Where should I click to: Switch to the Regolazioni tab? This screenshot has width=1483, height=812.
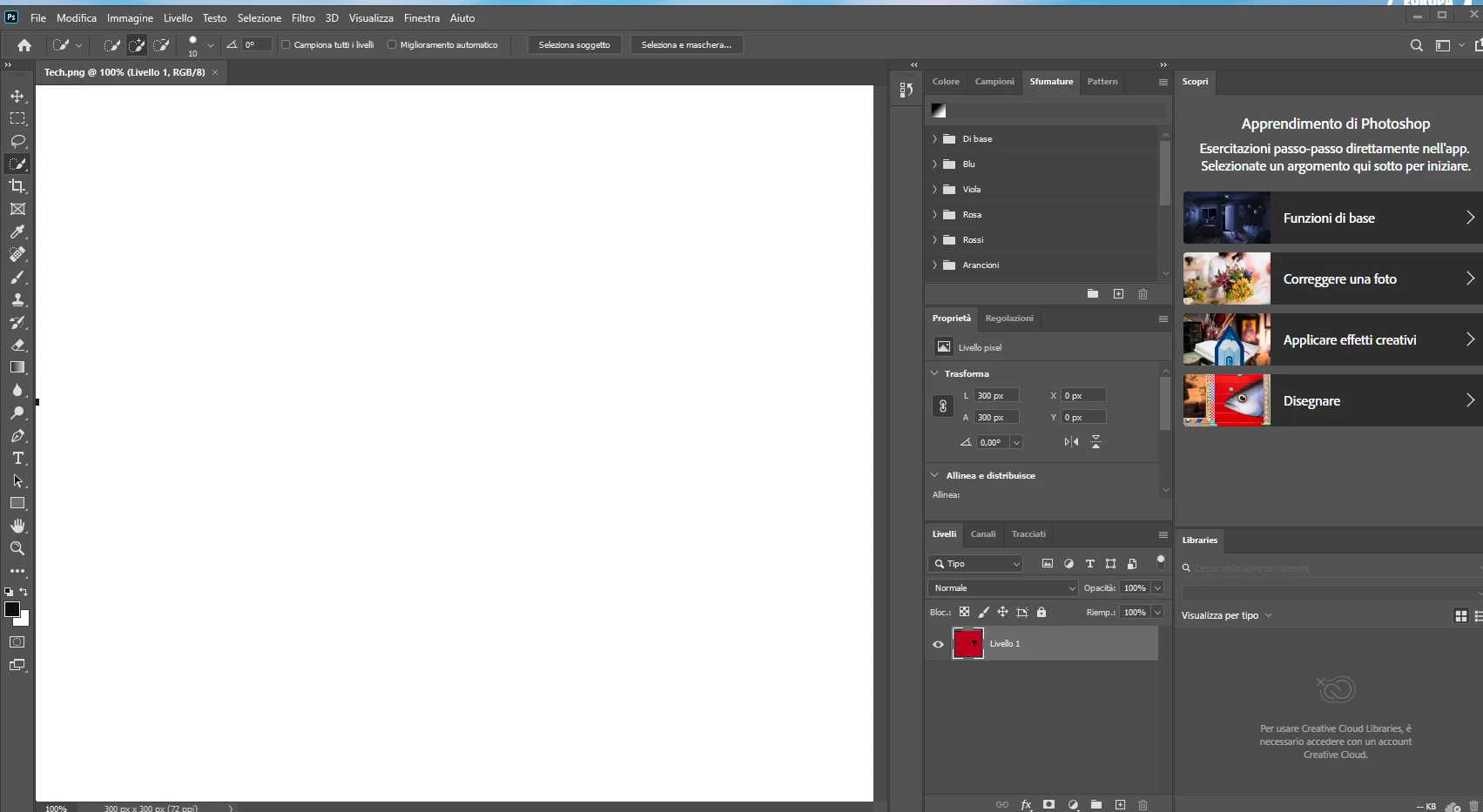1009,319
